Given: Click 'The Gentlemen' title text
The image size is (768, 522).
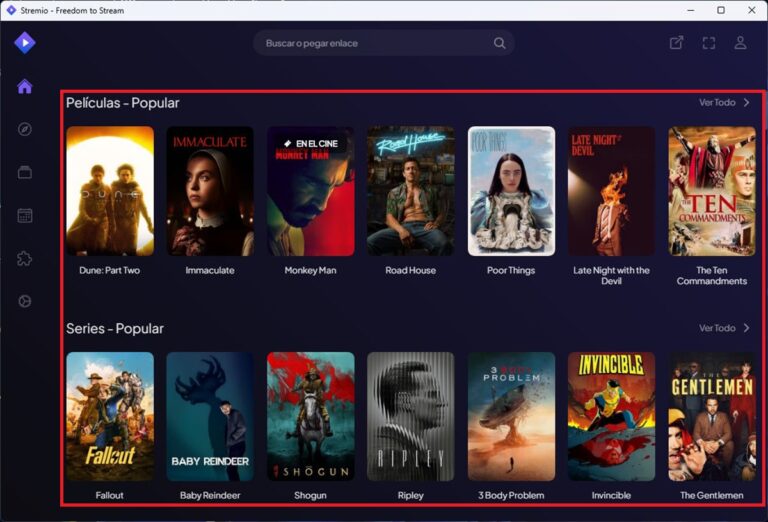Looking at the screenshot, I should 712,496.
